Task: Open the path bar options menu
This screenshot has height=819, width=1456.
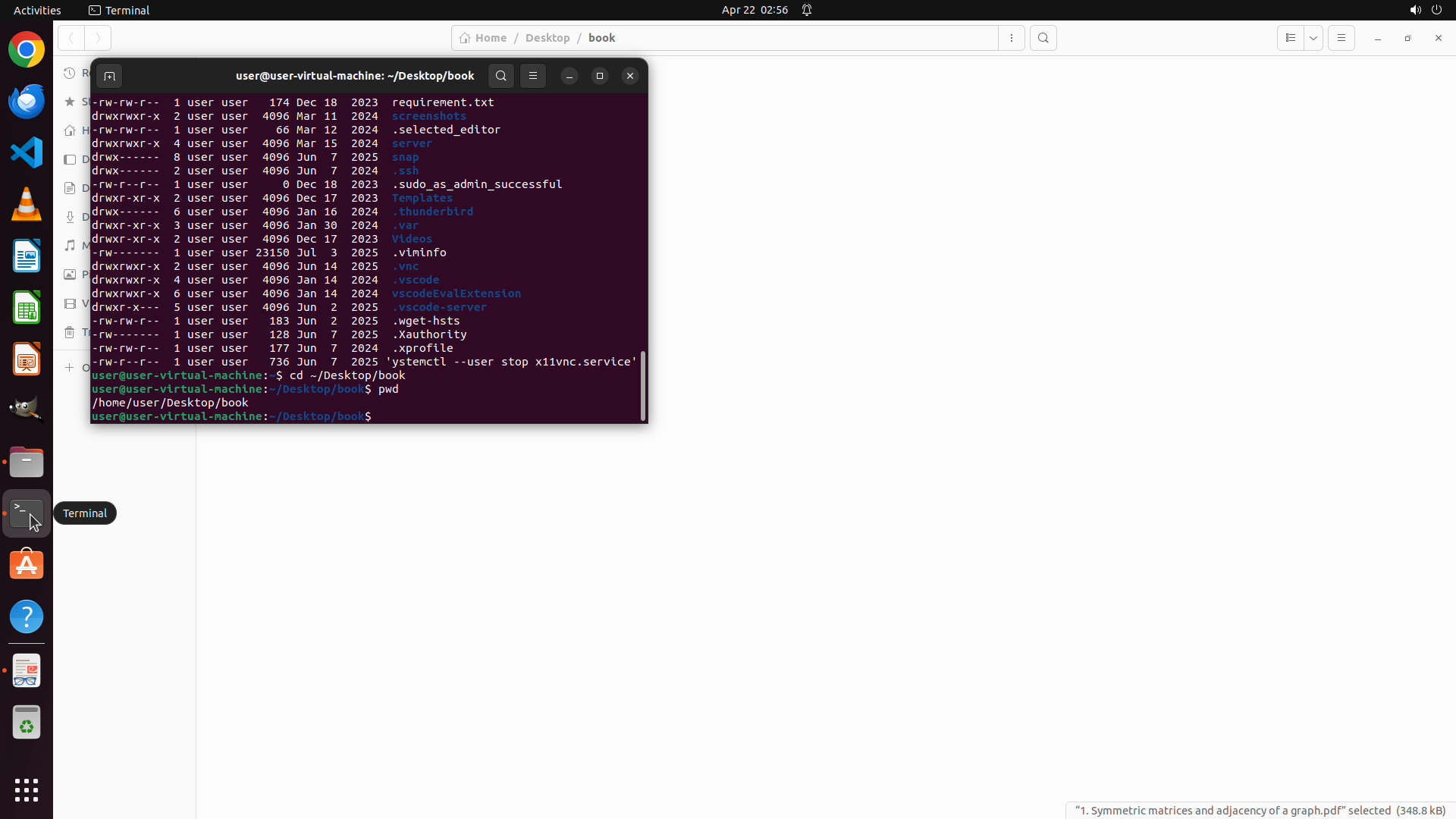Action: click(x=1012, y=38)
